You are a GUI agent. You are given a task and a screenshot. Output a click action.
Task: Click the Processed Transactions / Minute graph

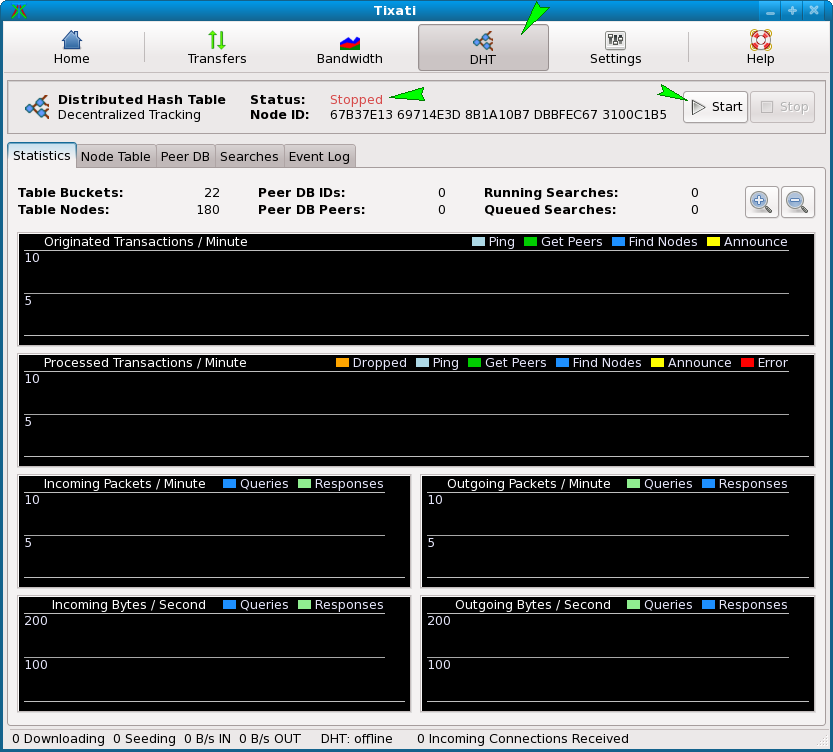click(416, 411)
